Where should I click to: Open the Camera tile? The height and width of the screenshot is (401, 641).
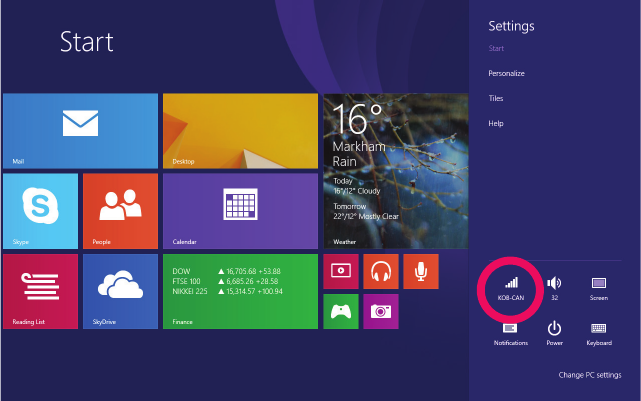pyautogui.click(x=381, y=311)
